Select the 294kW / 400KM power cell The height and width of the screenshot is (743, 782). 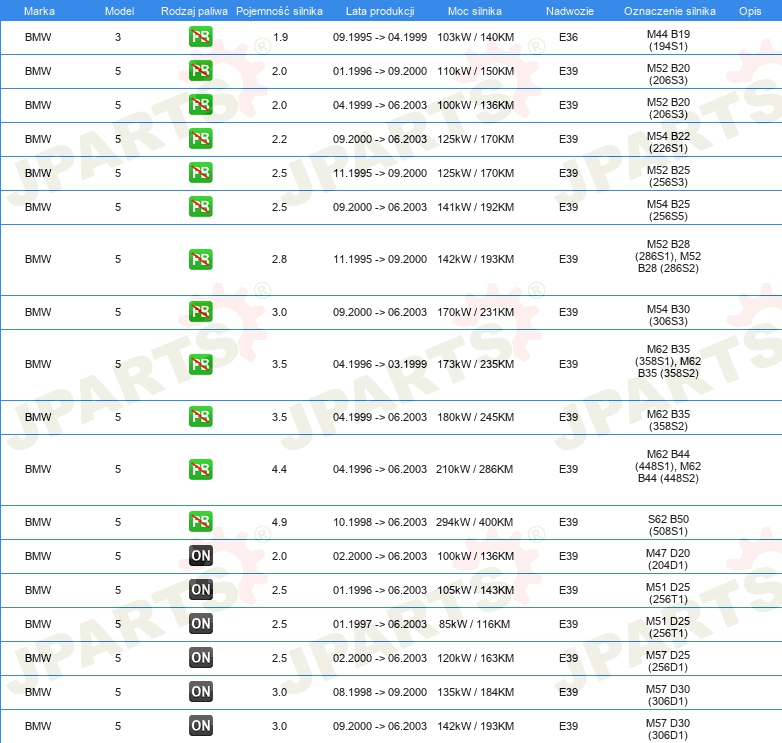pos(474,522)
